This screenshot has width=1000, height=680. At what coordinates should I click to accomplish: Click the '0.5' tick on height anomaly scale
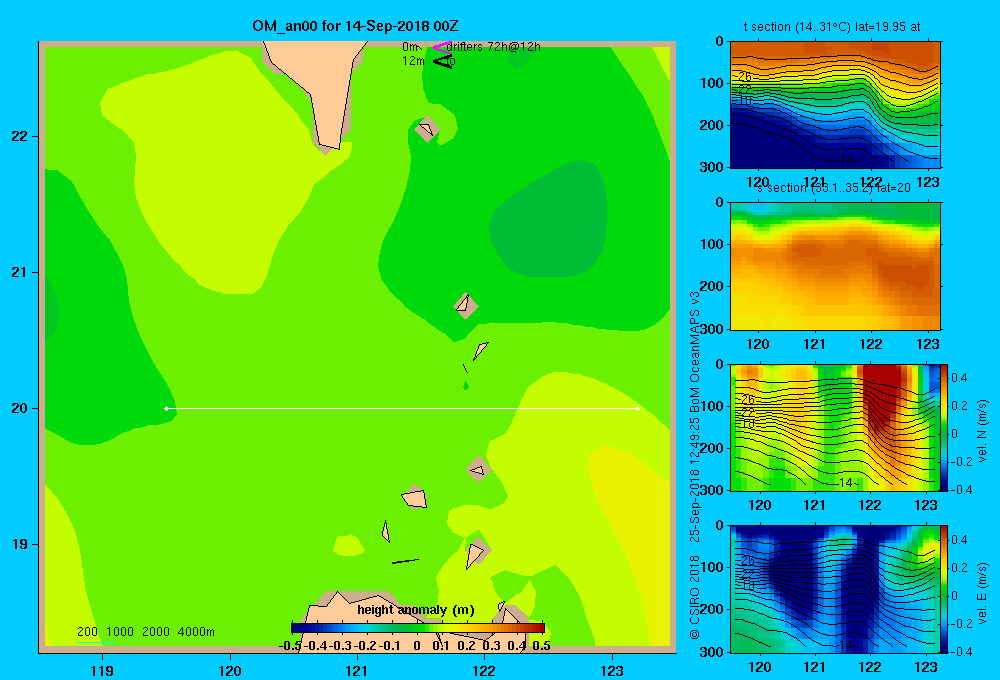pos(541,646)
